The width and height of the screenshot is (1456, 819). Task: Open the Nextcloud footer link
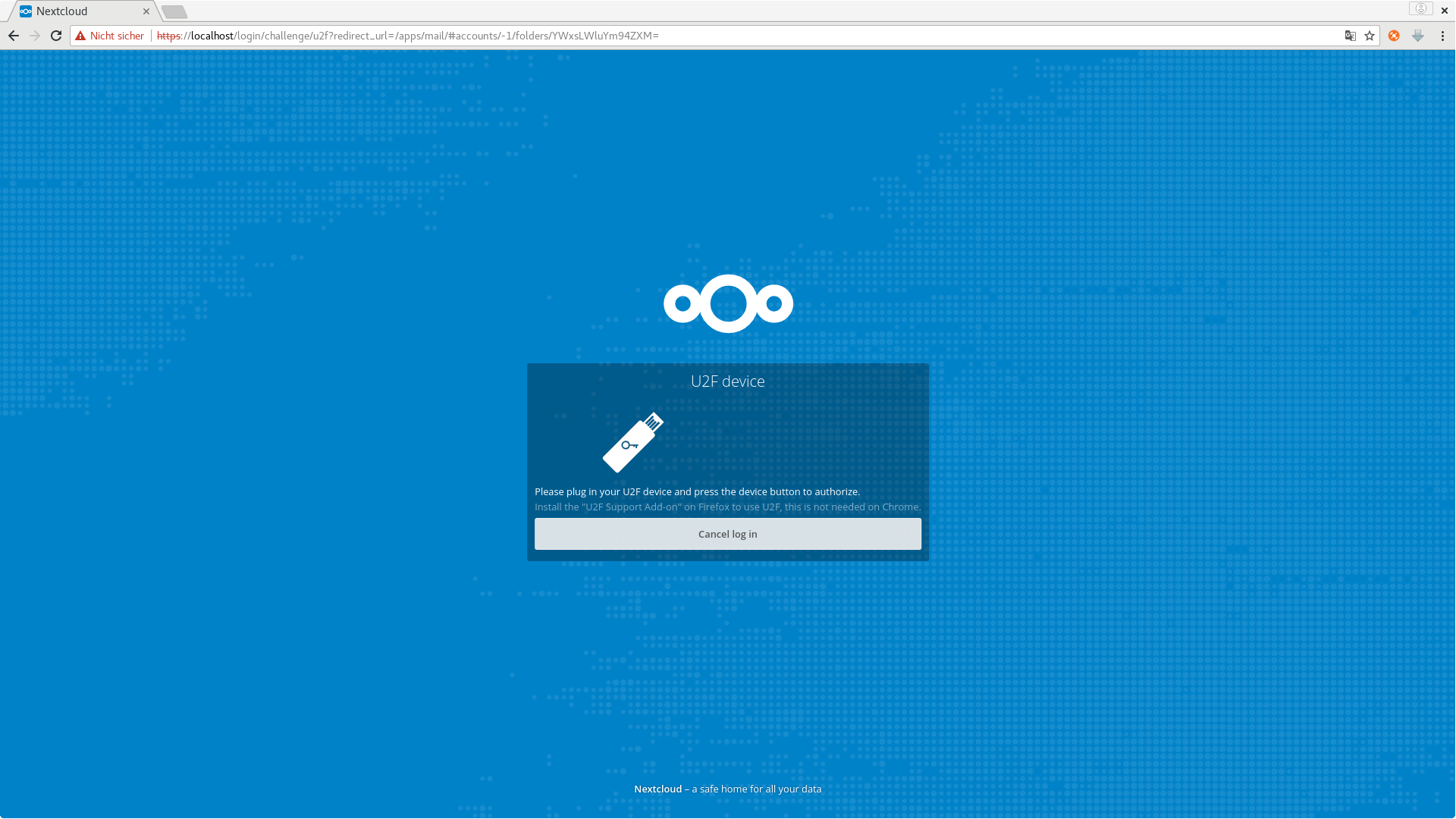point(657,789)
